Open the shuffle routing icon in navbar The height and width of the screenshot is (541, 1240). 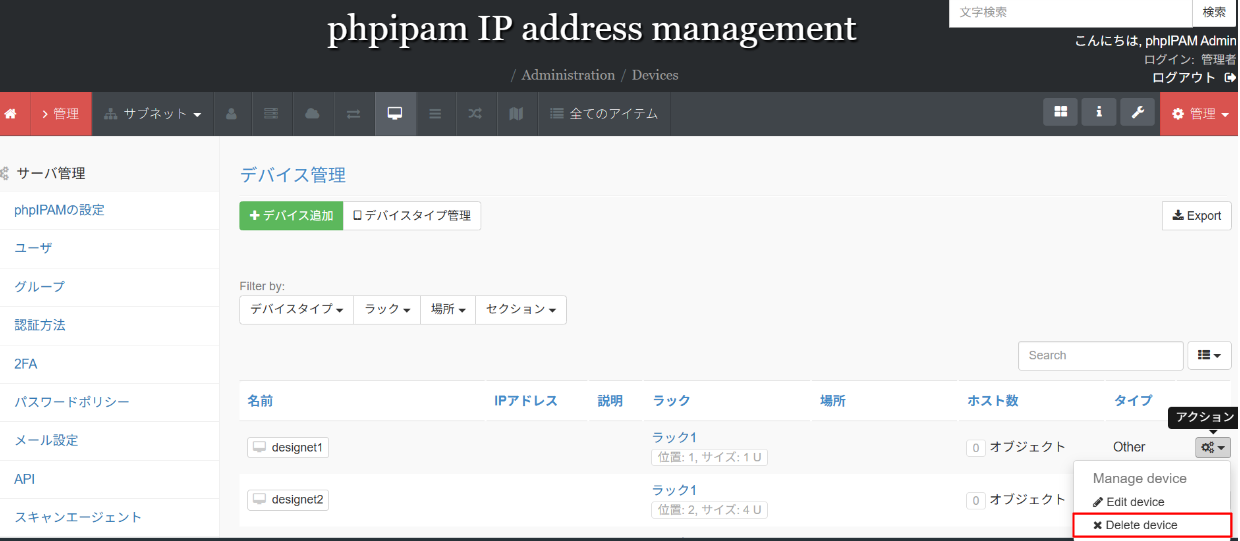tap(475, 114)
